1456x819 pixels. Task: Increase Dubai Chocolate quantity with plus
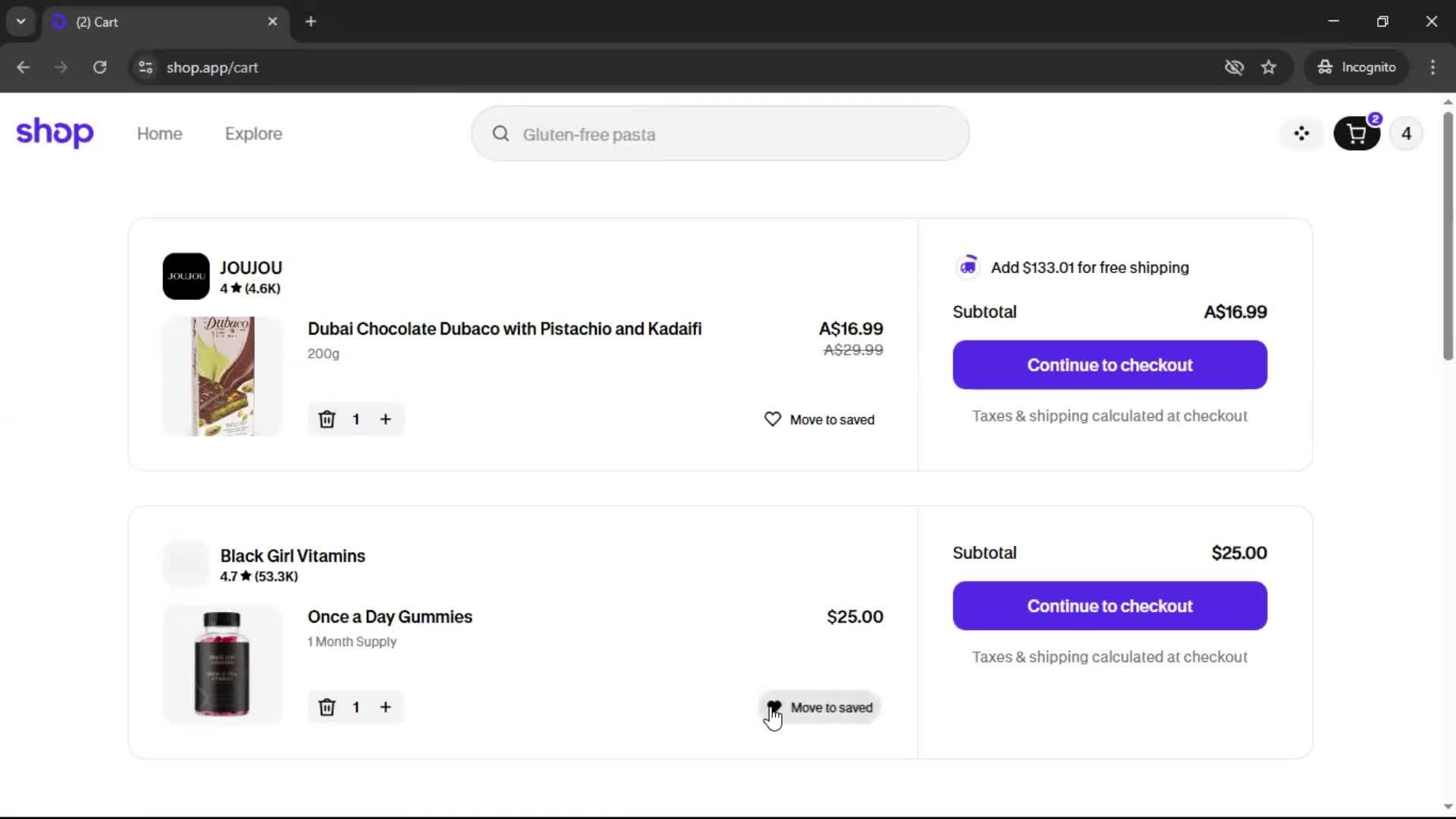(385, 419)
